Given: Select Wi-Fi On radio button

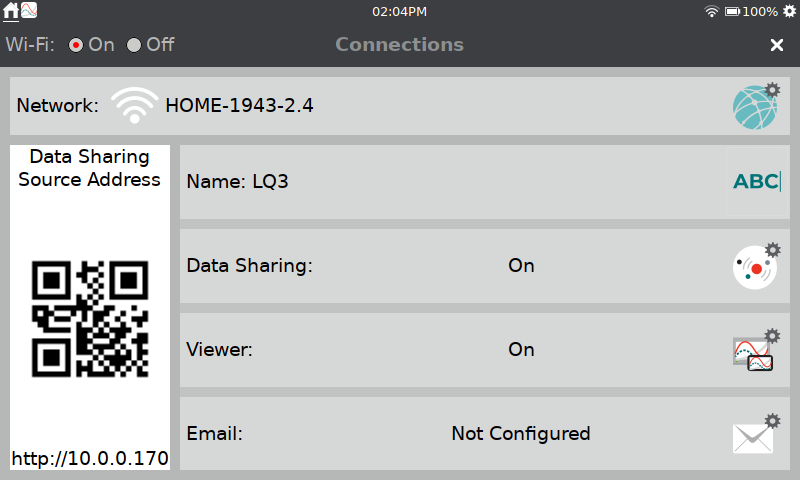Looking at the screenshot, I should point(76,45).
